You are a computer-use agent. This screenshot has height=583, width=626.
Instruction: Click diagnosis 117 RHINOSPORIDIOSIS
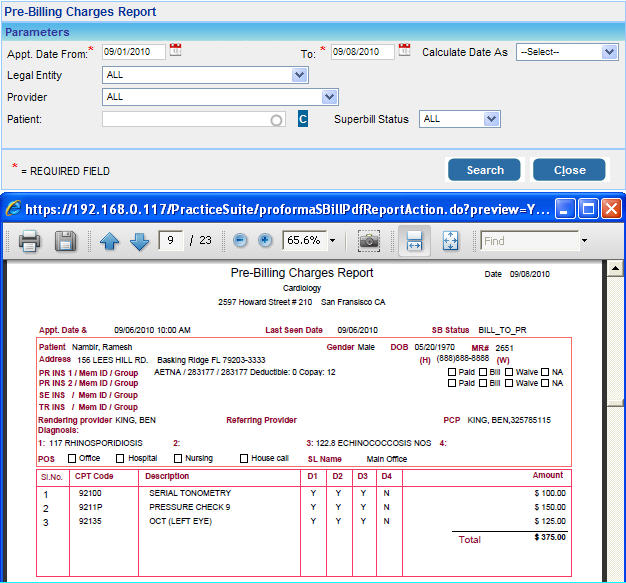pyautogui.click(x=96, y=443)
